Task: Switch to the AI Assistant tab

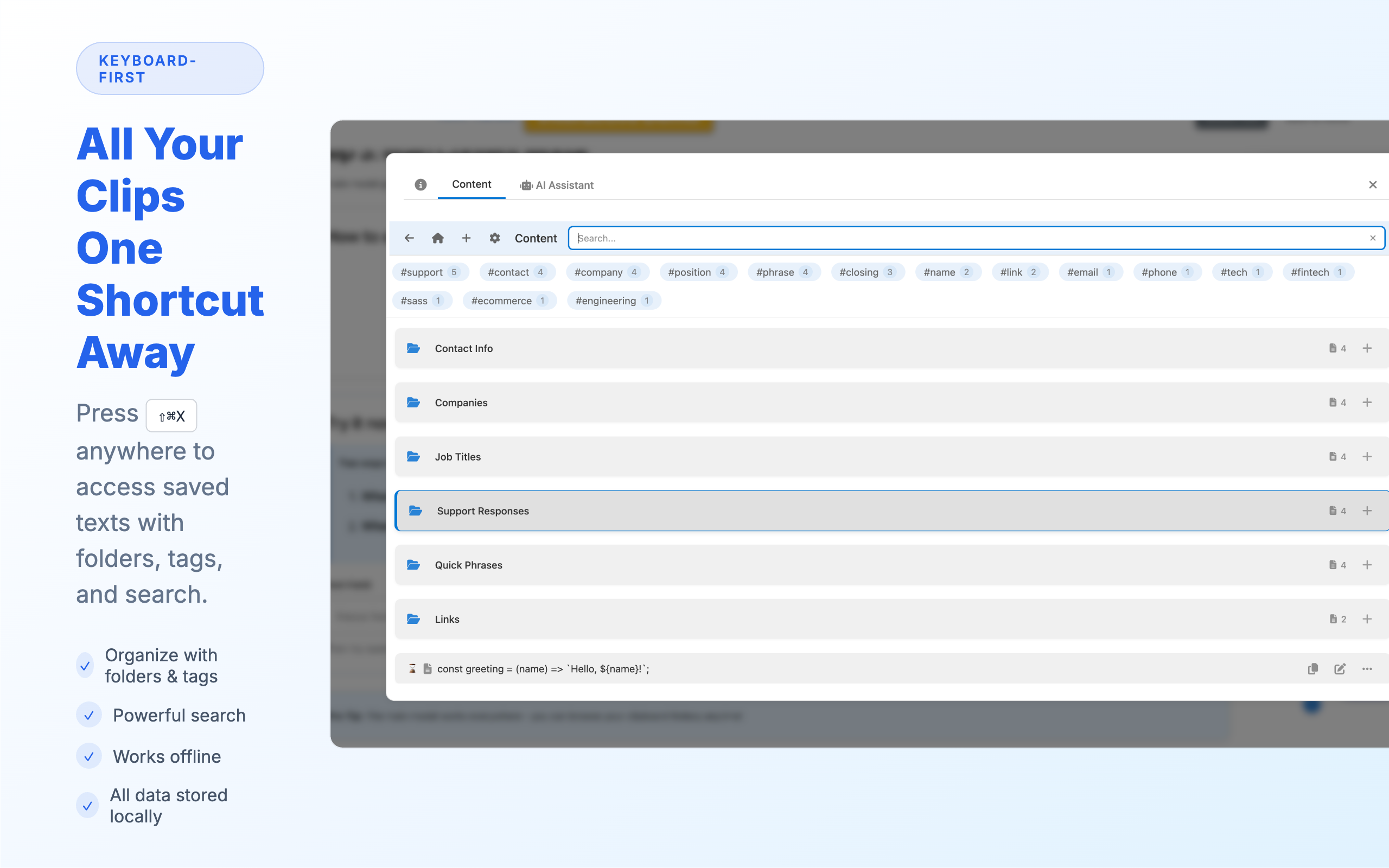Action: point(557,185)
